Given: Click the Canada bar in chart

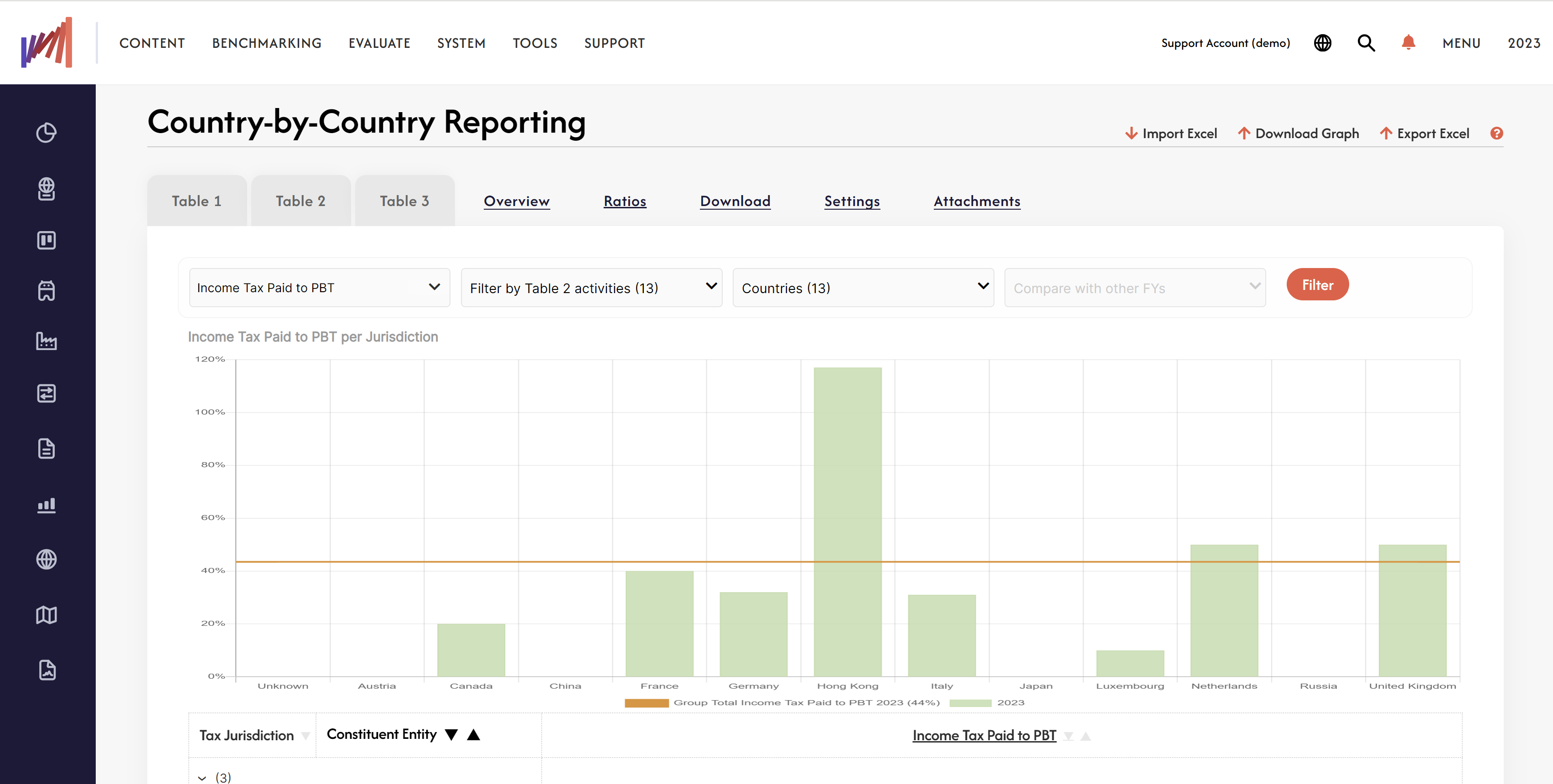Looking at the screenshot, I should point(471,650).
